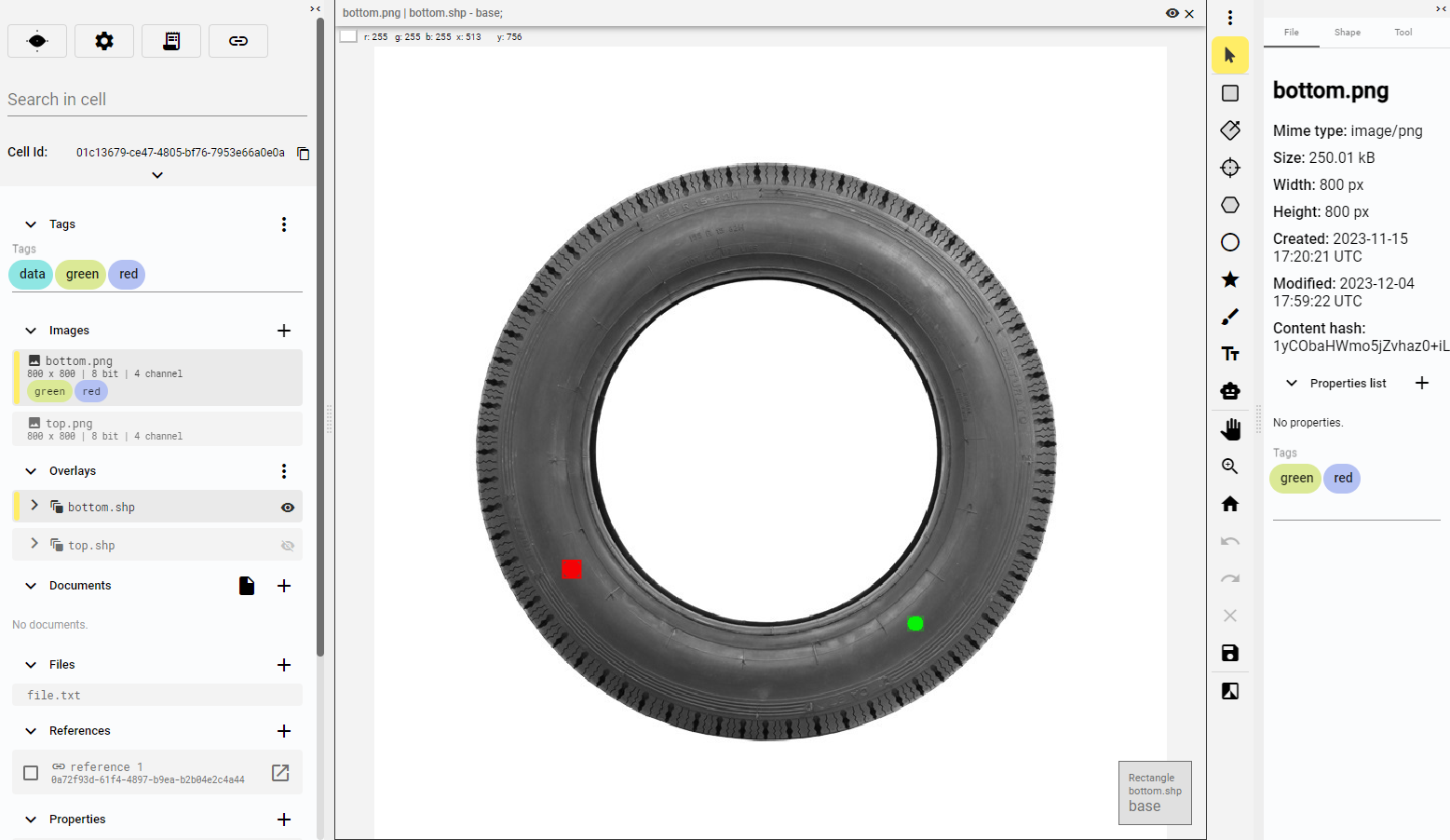Open file.txt in Files list
The height and width of the screenshot is (840, 1450).
(54, 696)
